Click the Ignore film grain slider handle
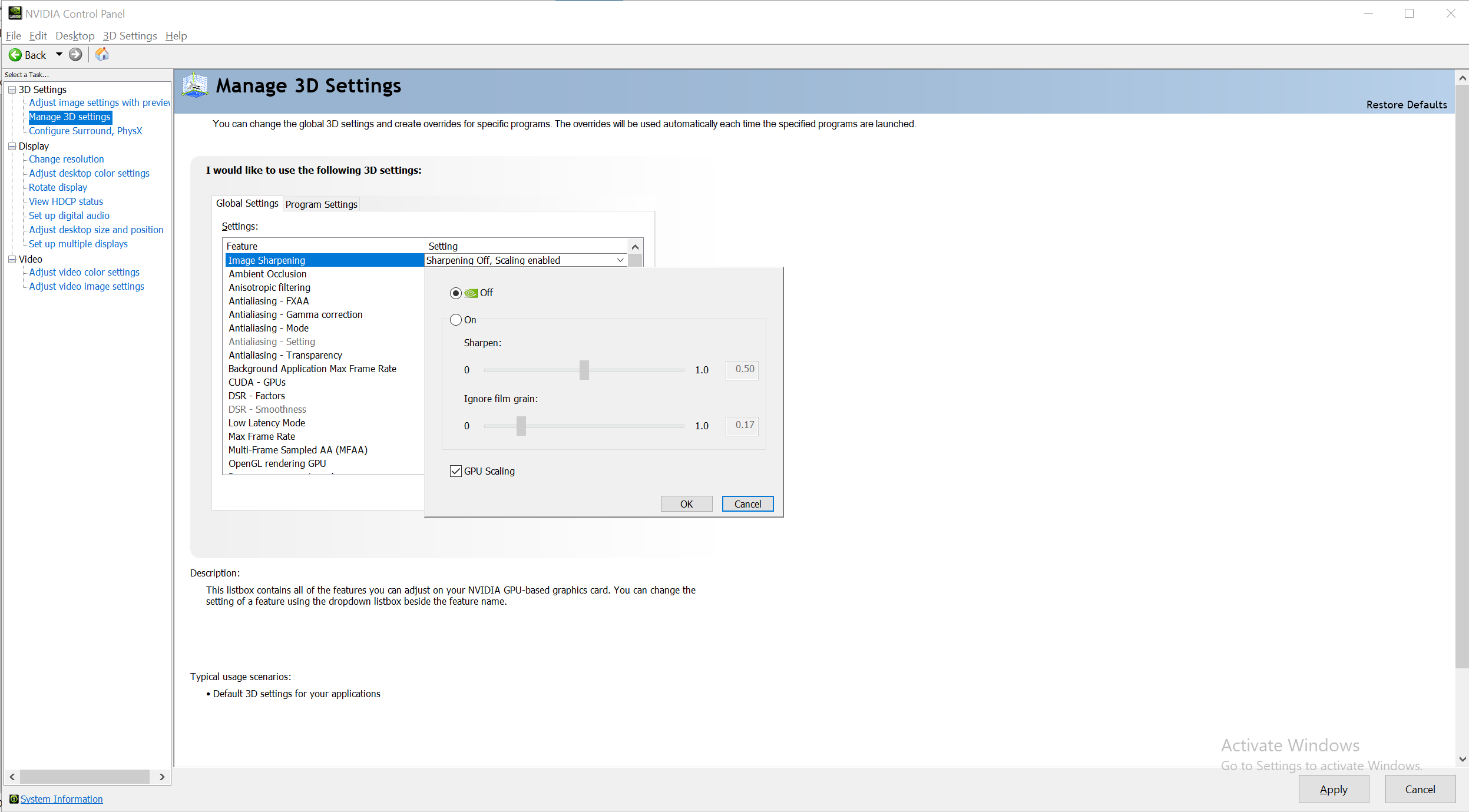Viewport: 1469px width, 812px height. [x=521, y=426]
